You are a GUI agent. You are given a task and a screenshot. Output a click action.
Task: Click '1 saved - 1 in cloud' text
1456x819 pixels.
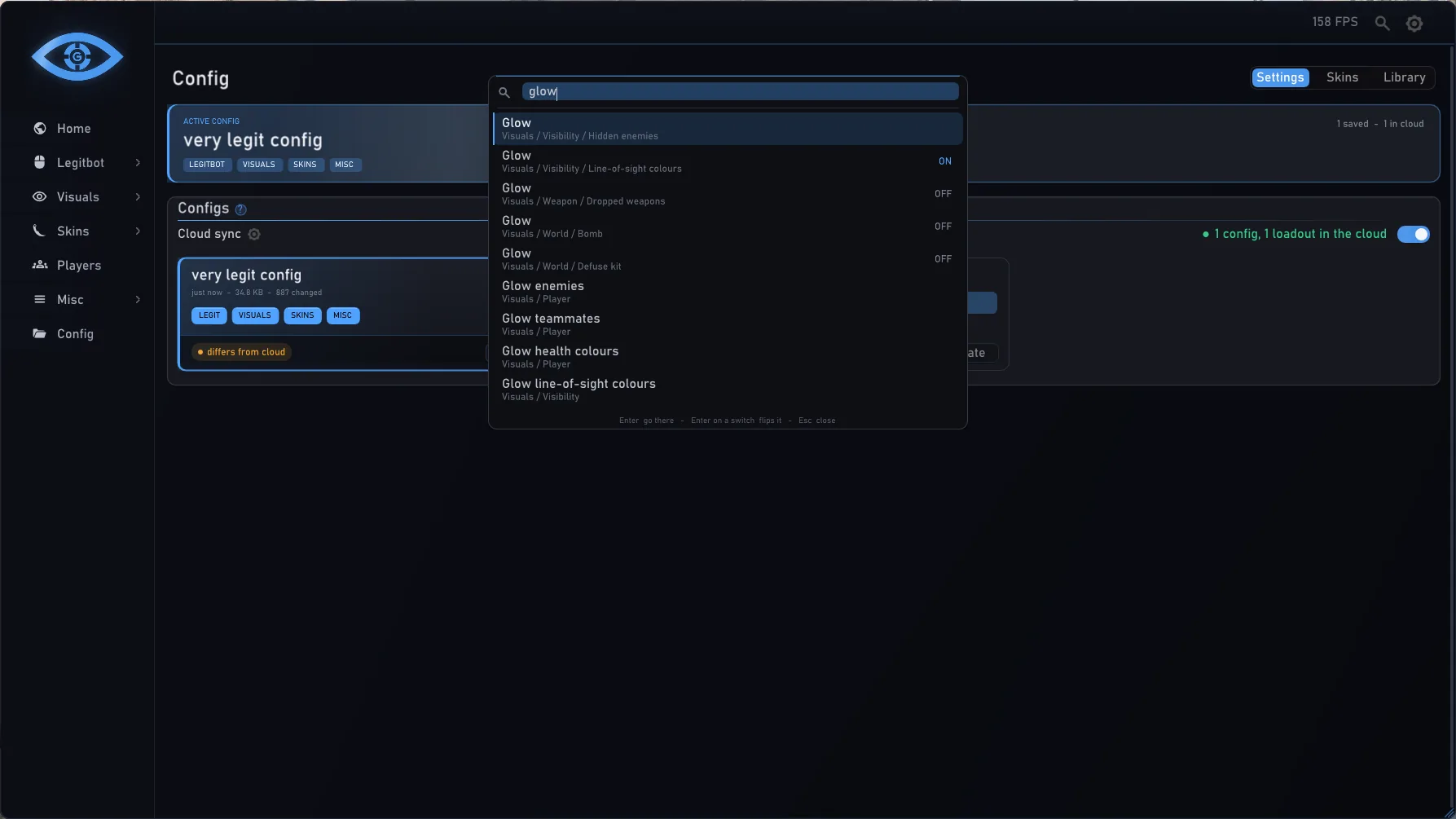[1379, 124]
